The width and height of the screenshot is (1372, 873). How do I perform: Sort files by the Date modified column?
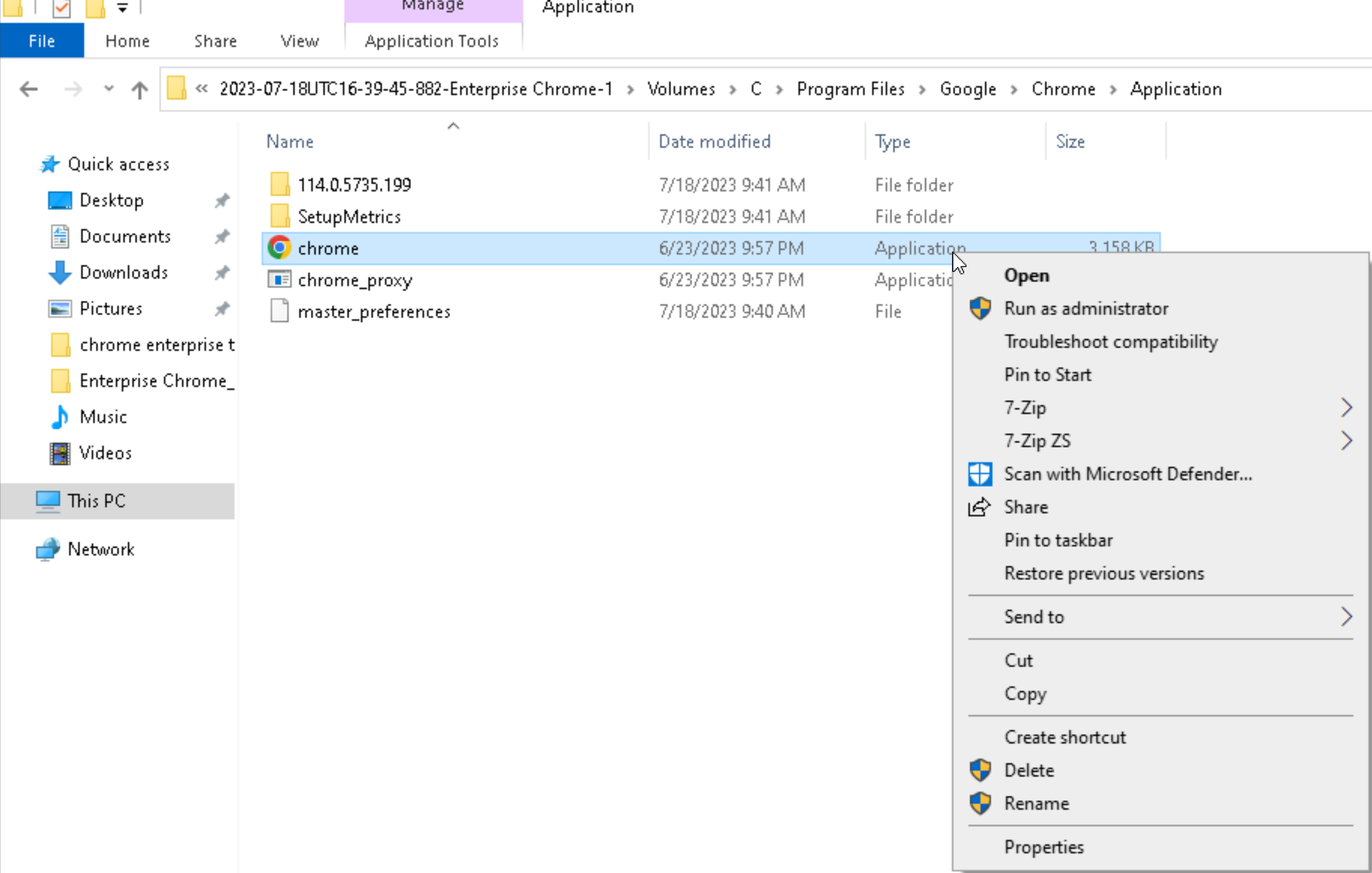point(714,142)
